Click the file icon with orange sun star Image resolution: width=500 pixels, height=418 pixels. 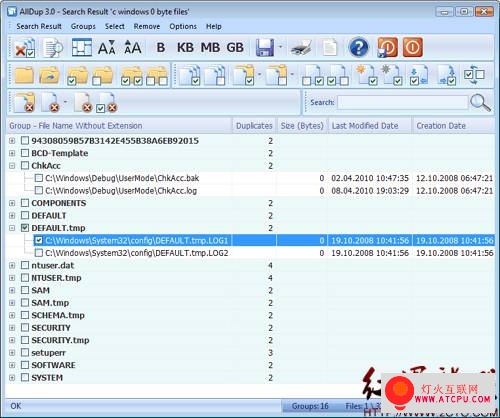point(366,75)
